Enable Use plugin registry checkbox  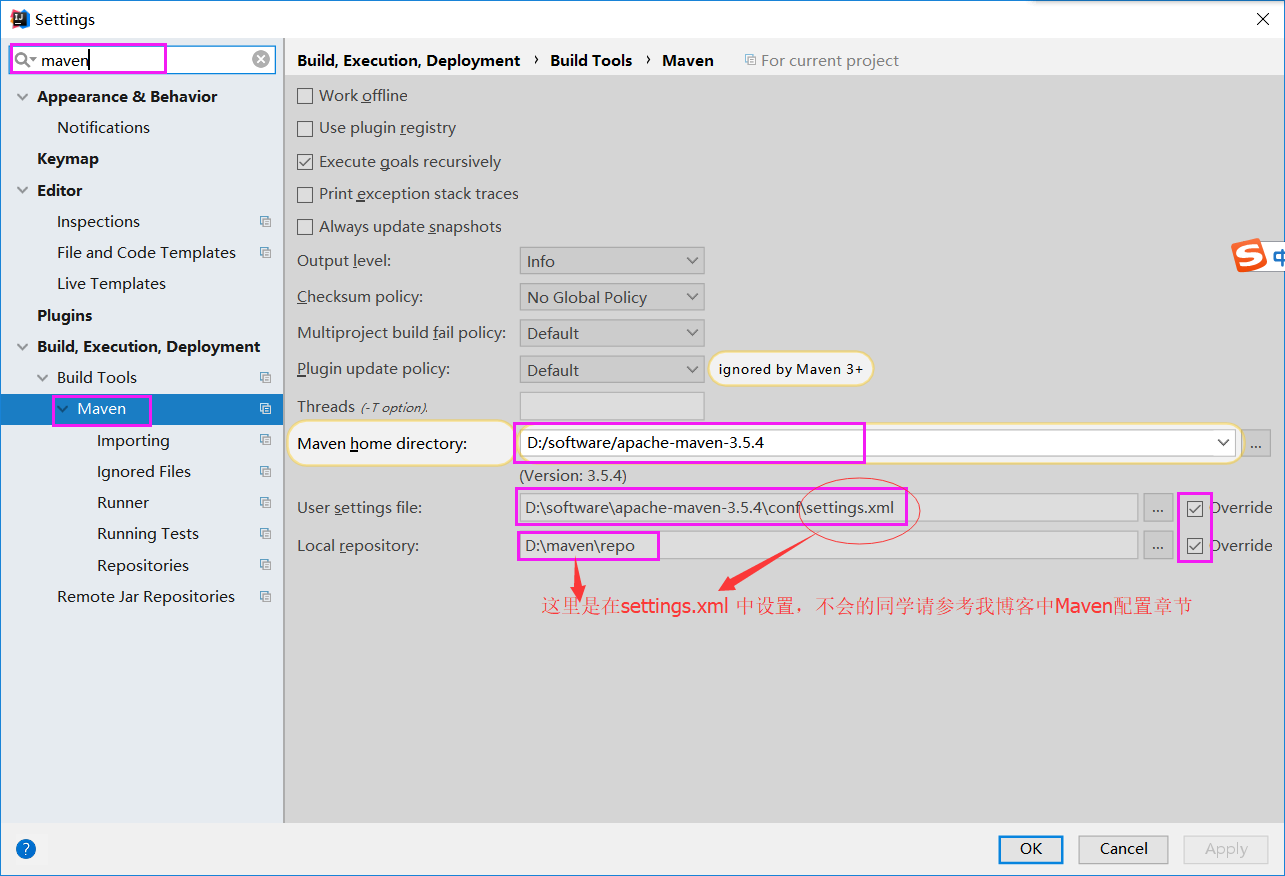pyautogui.click(x=305, y=128)
